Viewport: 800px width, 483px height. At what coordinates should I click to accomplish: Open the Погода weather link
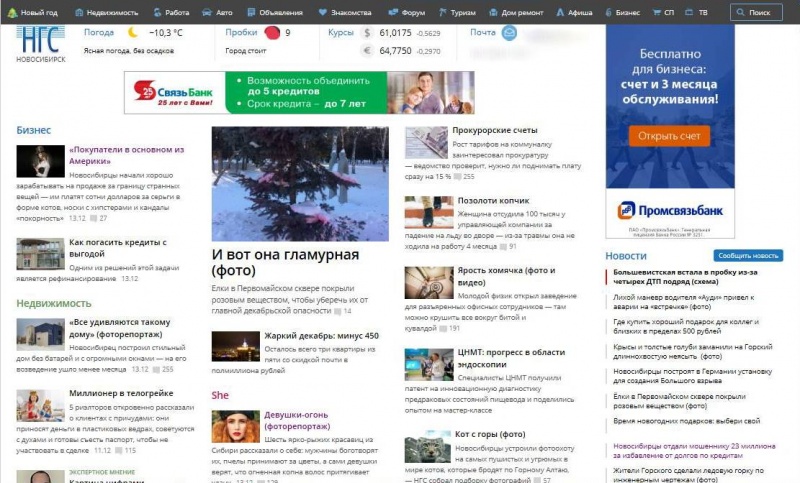click(100, 33)
